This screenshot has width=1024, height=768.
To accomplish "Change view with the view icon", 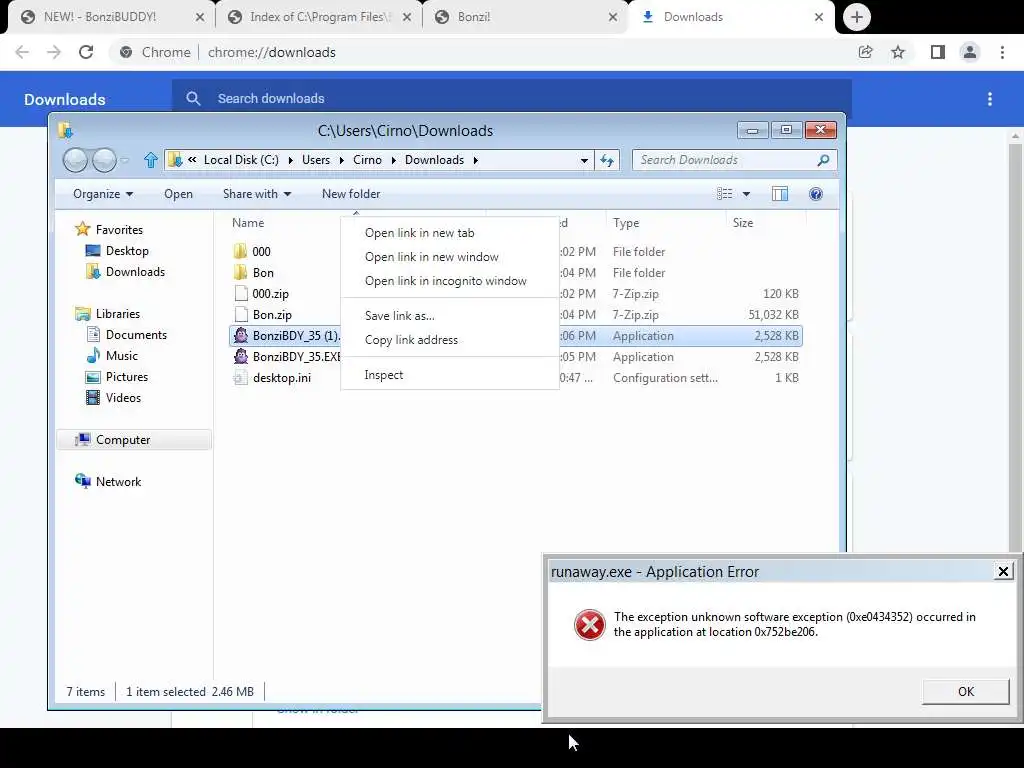I will pyautogui.click(x=724, y=194).
